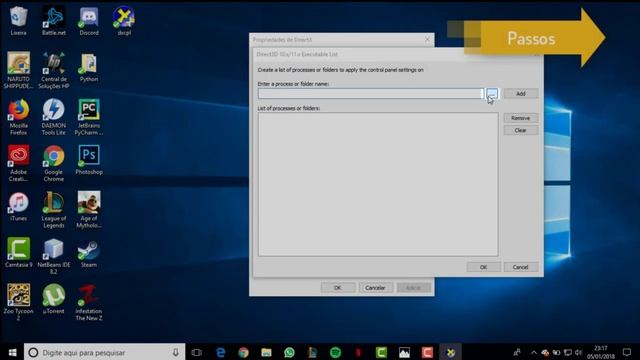
Task: Open the Action Center notifications icon
Action: click(x=627, y=352)
